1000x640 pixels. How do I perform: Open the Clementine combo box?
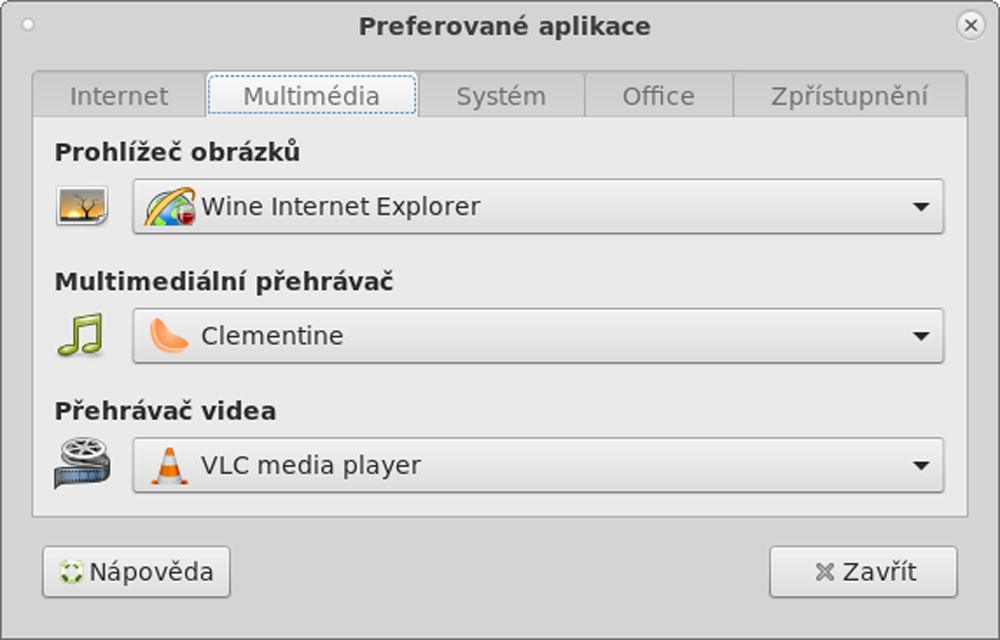pos(538,336)
